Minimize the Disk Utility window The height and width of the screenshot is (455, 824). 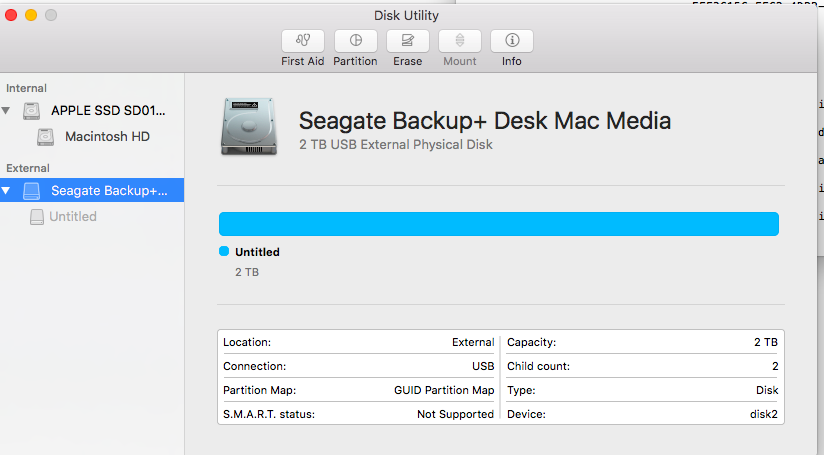31,15
